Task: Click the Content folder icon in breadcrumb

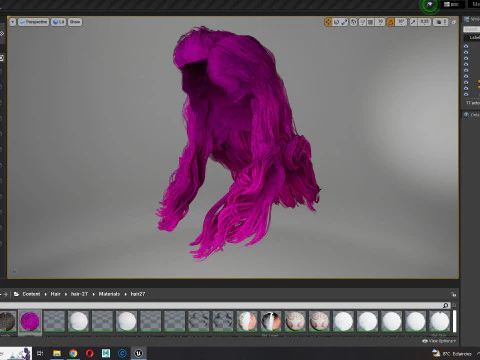Action: tap(16, 294)
